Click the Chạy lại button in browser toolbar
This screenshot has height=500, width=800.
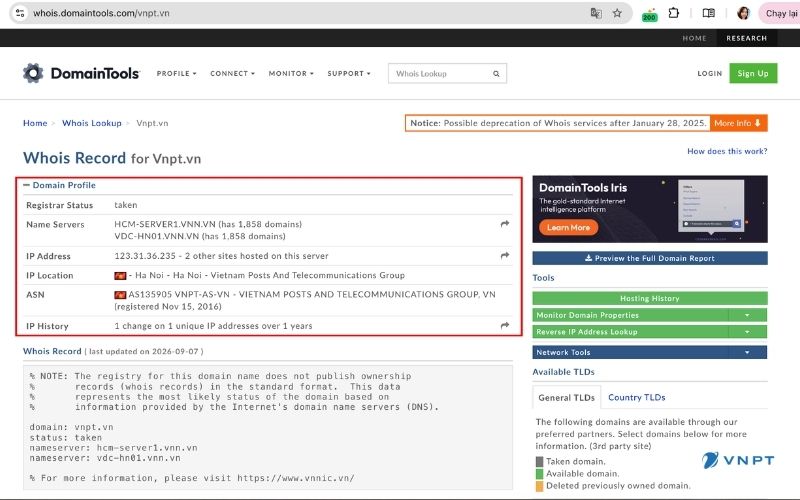click(x=780, y=13)
